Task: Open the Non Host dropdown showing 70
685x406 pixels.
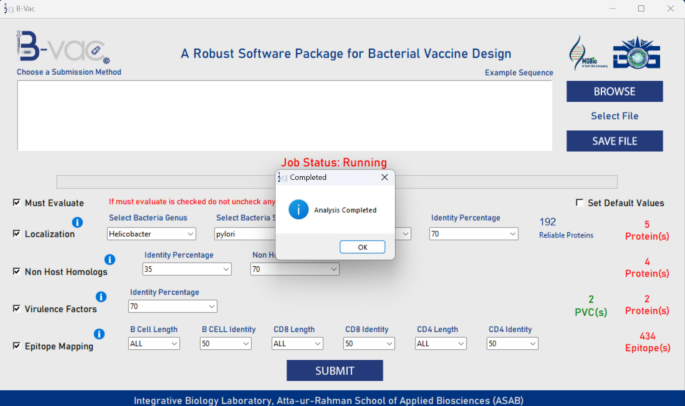Action: 294,269
